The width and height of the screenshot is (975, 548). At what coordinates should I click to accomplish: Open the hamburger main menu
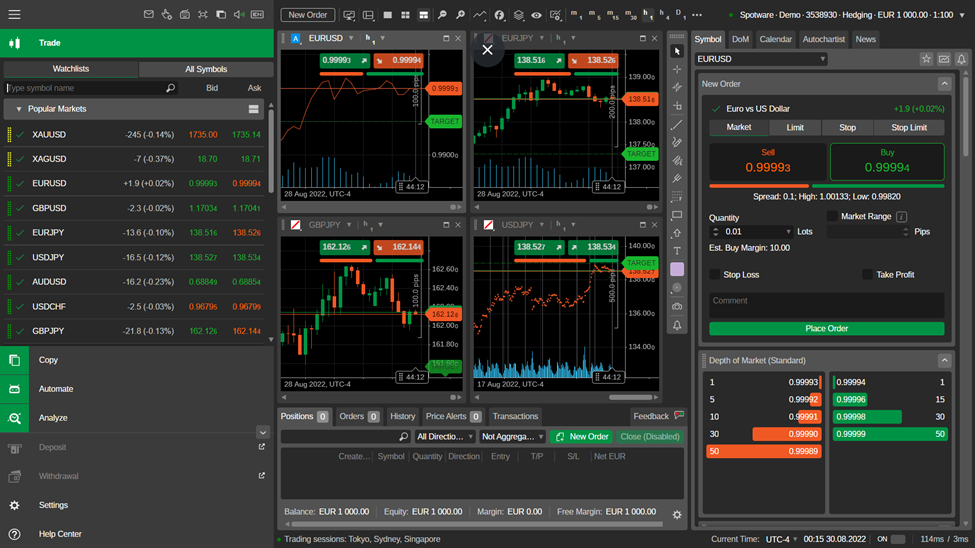click(x=14, y=15)
